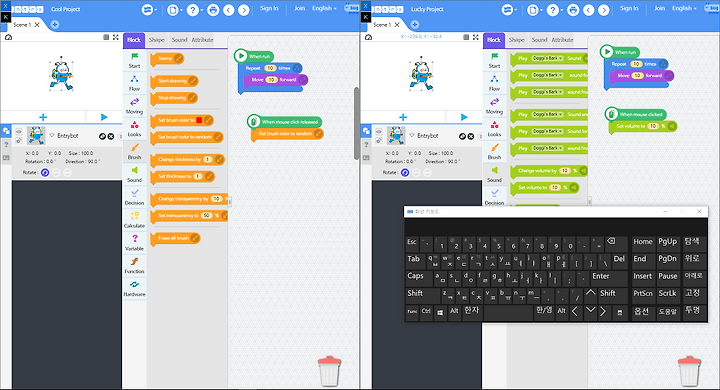Screen dimensions: 720x390
Task: Click the trash can in Cool Project workspace
Action: coord(329,371)
